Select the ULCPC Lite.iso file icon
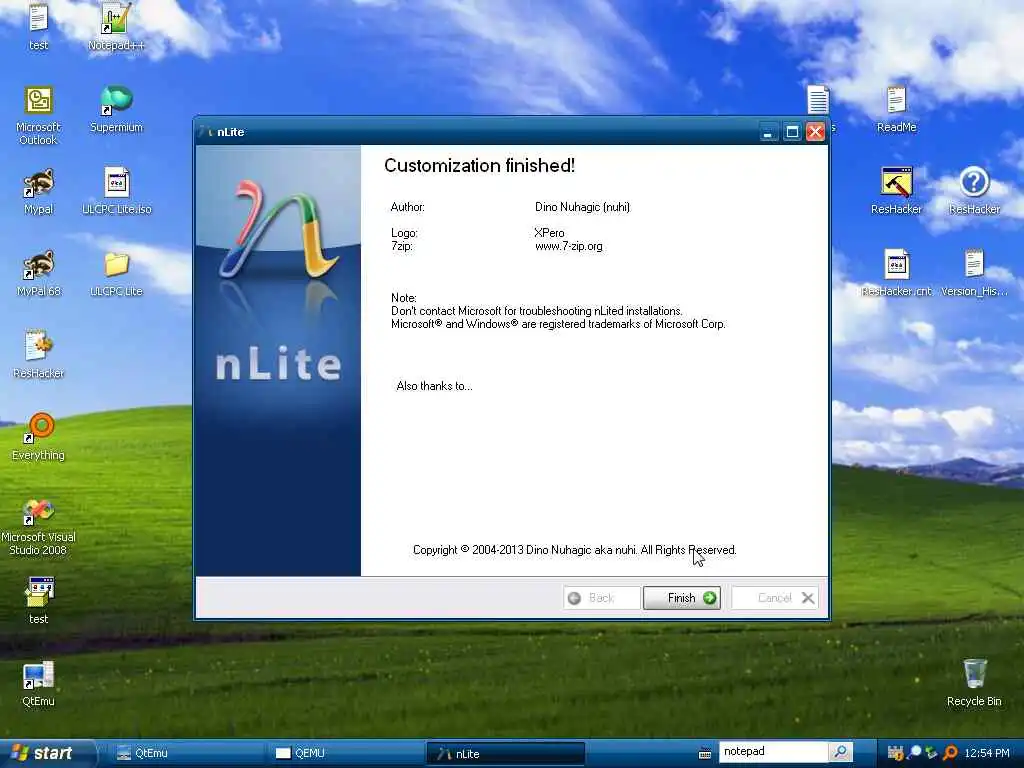Screen dimensions: 1024x768 (x=116, y=192)
